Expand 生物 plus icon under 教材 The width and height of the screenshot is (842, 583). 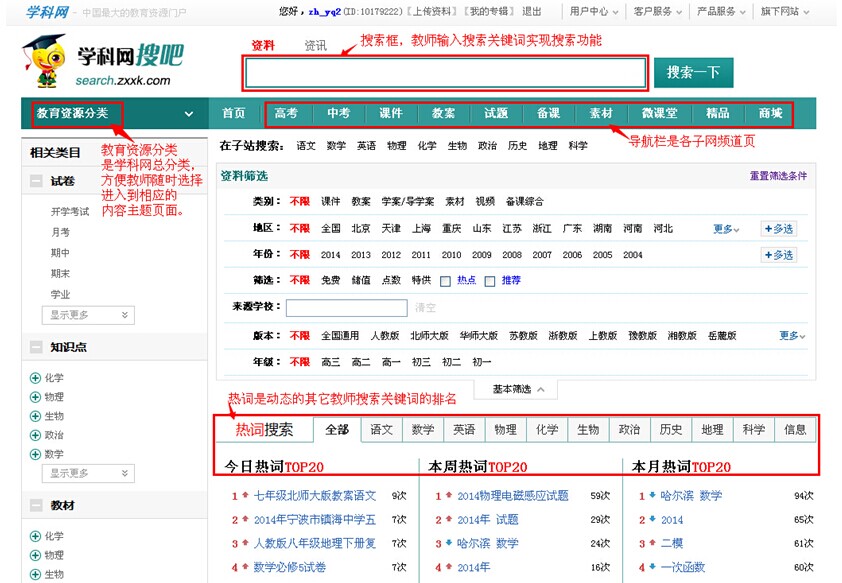tap(35, 574)
